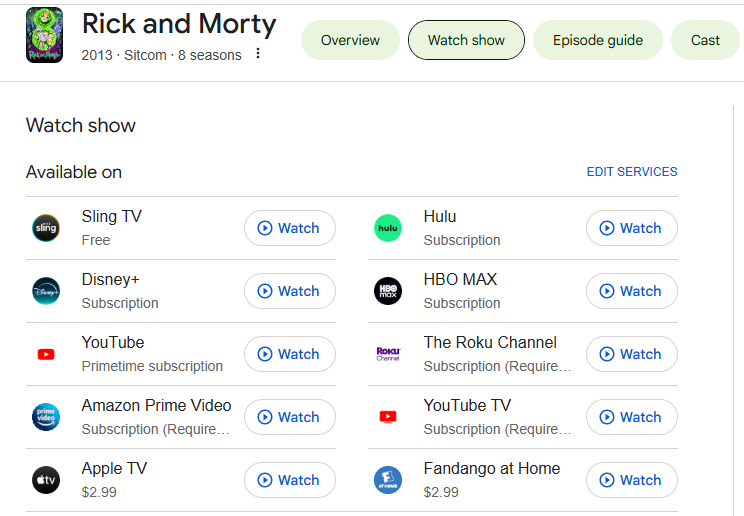
Task: Click the Disney+ logo icon
Action: coord(46,291)
